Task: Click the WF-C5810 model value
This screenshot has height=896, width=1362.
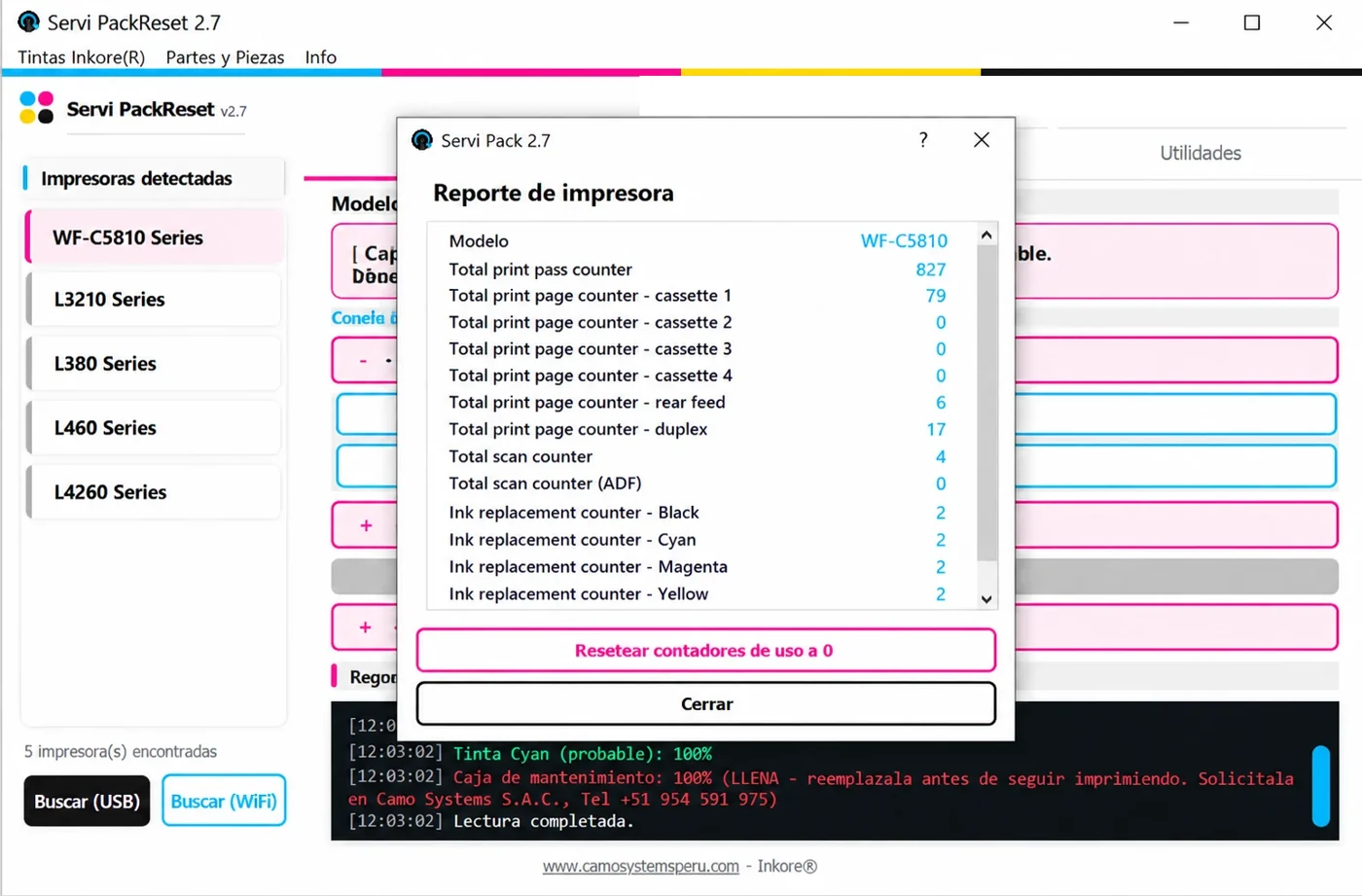Action: (x=904, y=241)
